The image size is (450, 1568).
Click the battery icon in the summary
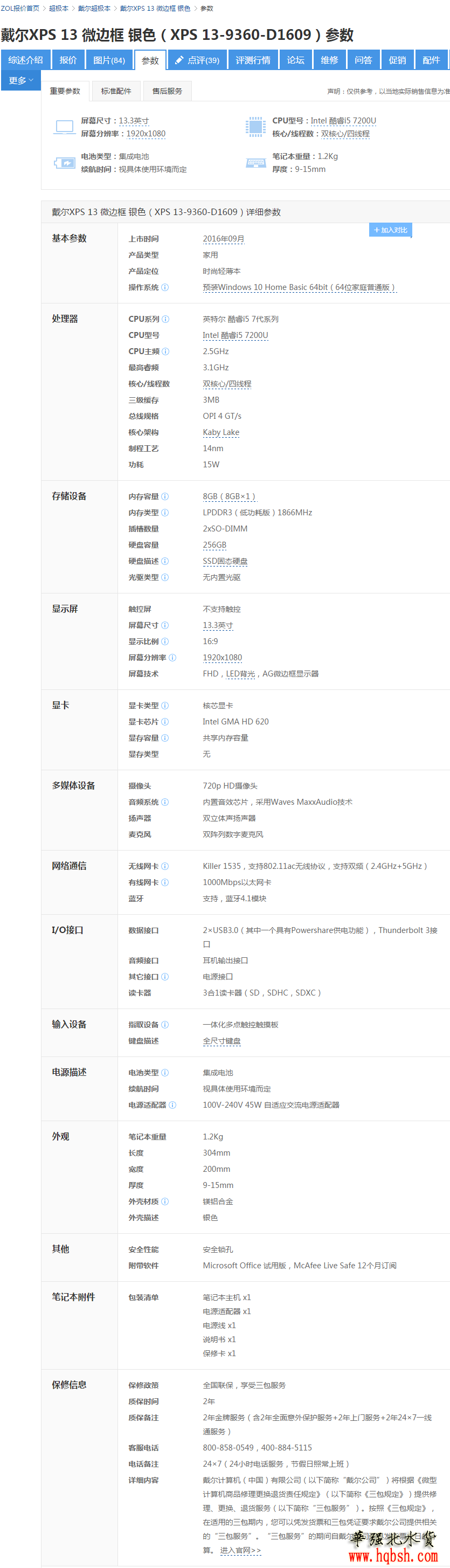click(x=64, y=163)
